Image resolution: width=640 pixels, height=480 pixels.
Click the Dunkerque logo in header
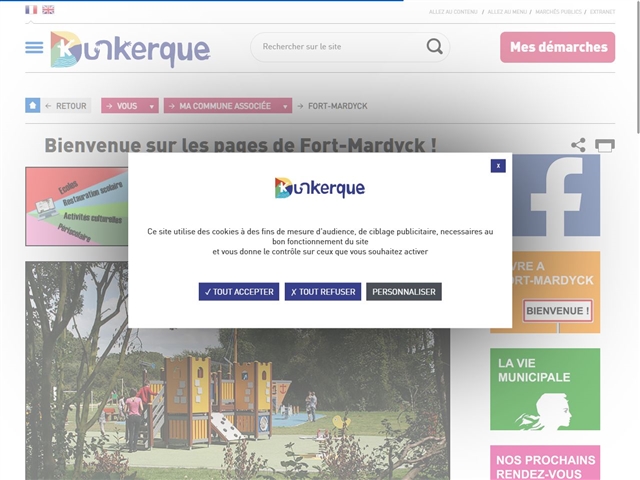130,49
